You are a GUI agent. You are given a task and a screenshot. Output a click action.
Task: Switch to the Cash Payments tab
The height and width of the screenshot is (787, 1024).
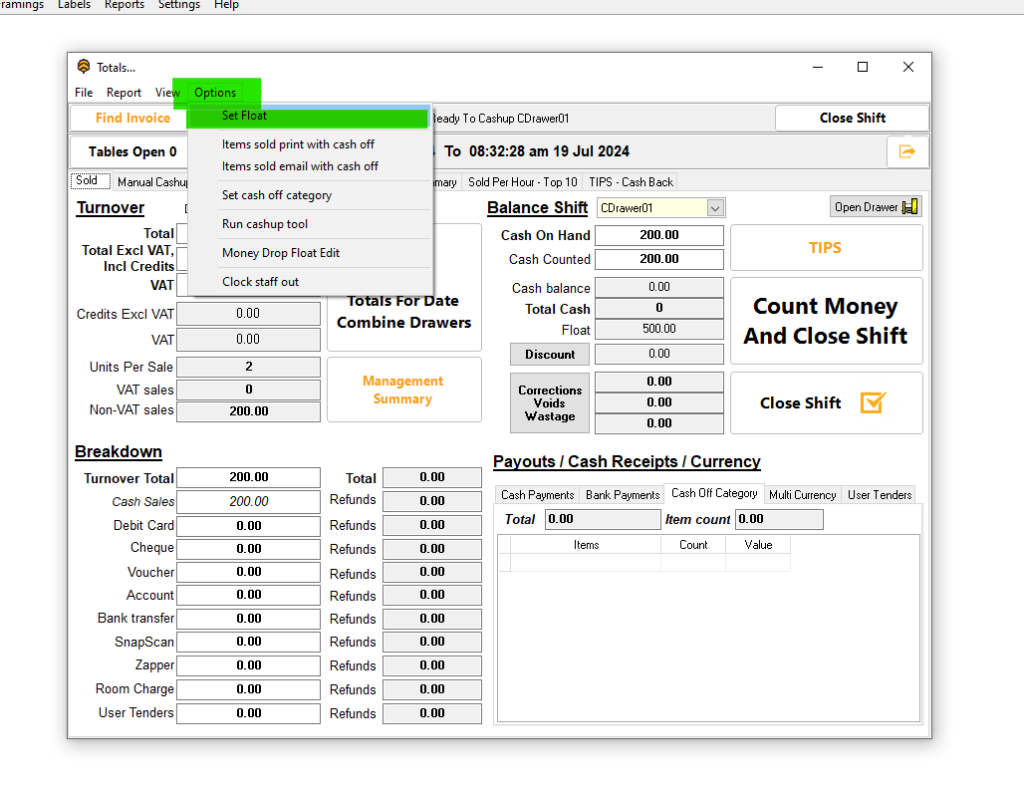pos(537,494)
